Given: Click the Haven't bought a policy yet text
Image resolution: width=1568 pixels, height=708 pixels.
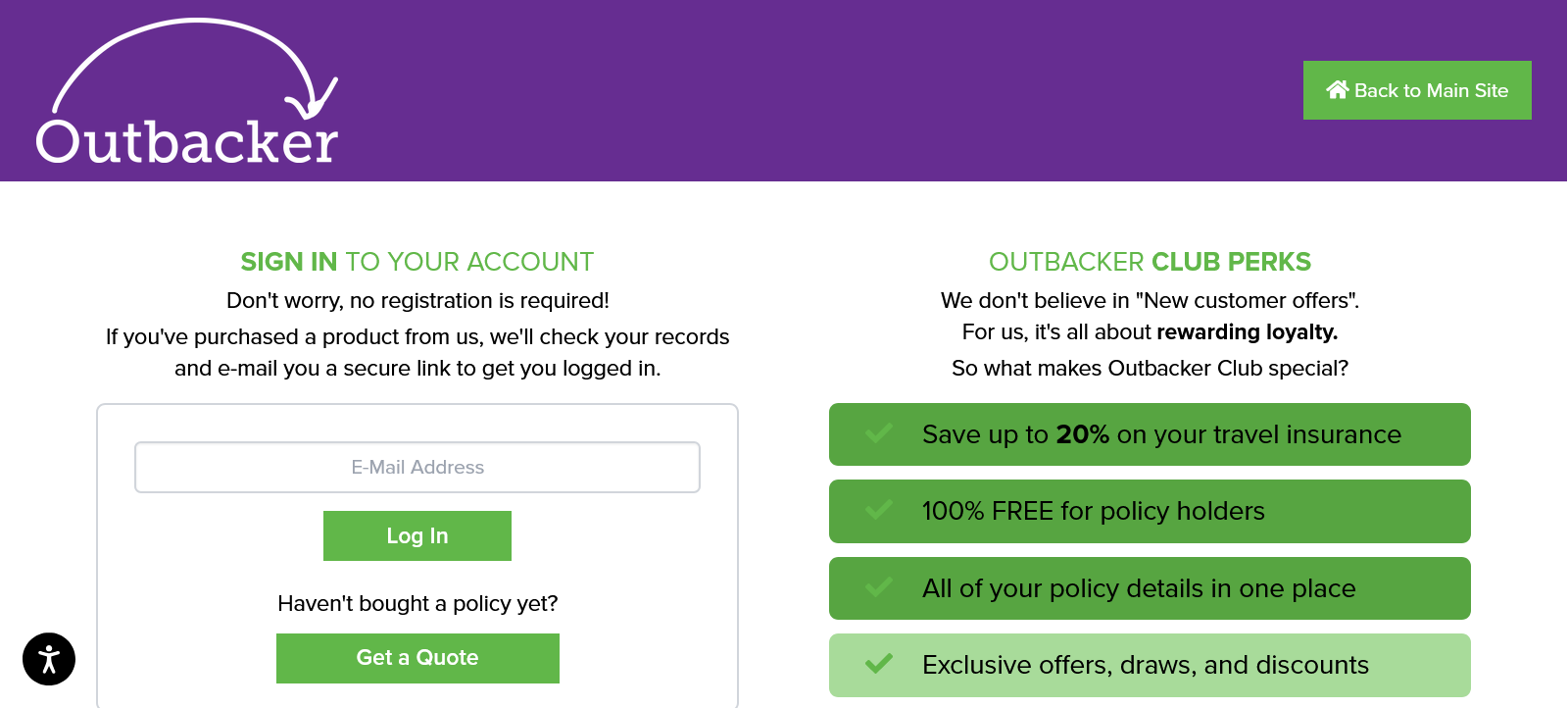Looking at the screenshot, I should [417, 603].
